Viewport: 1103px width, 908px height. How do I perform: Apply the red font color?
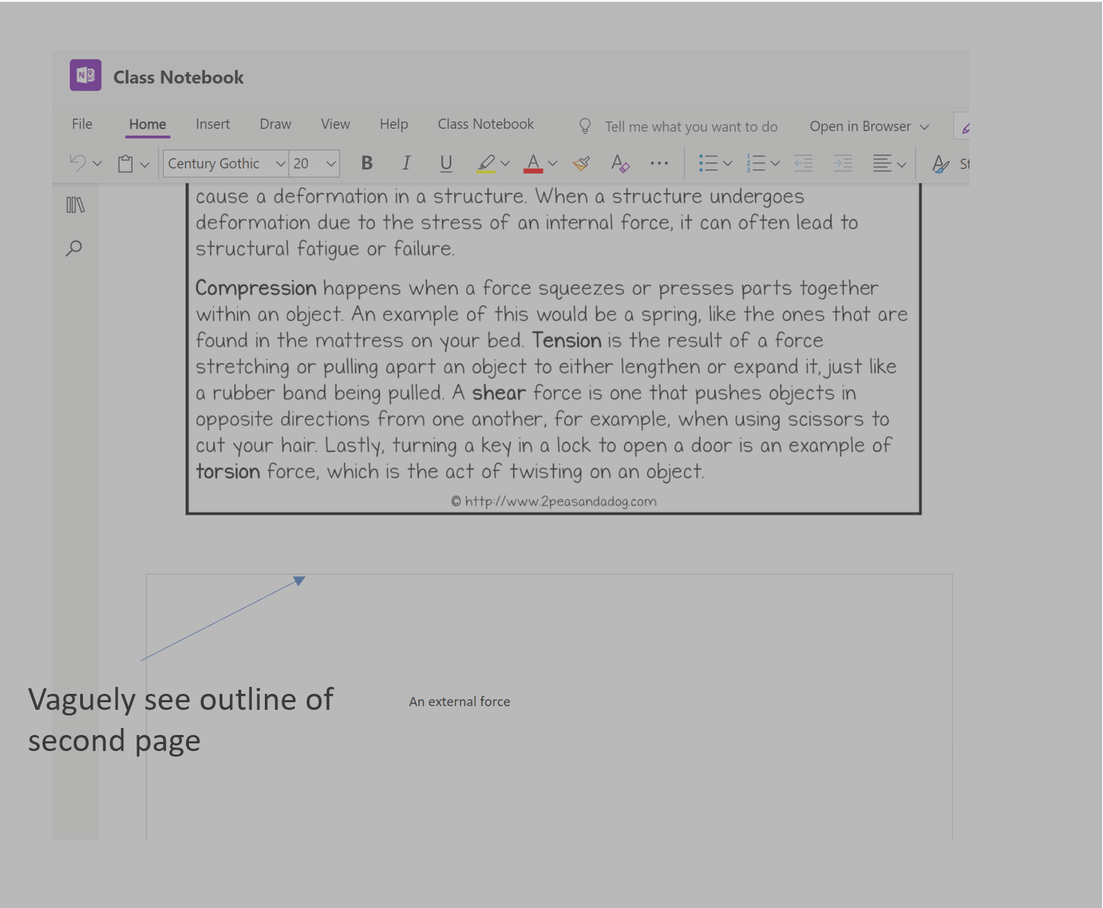click(x=533, y=163)
